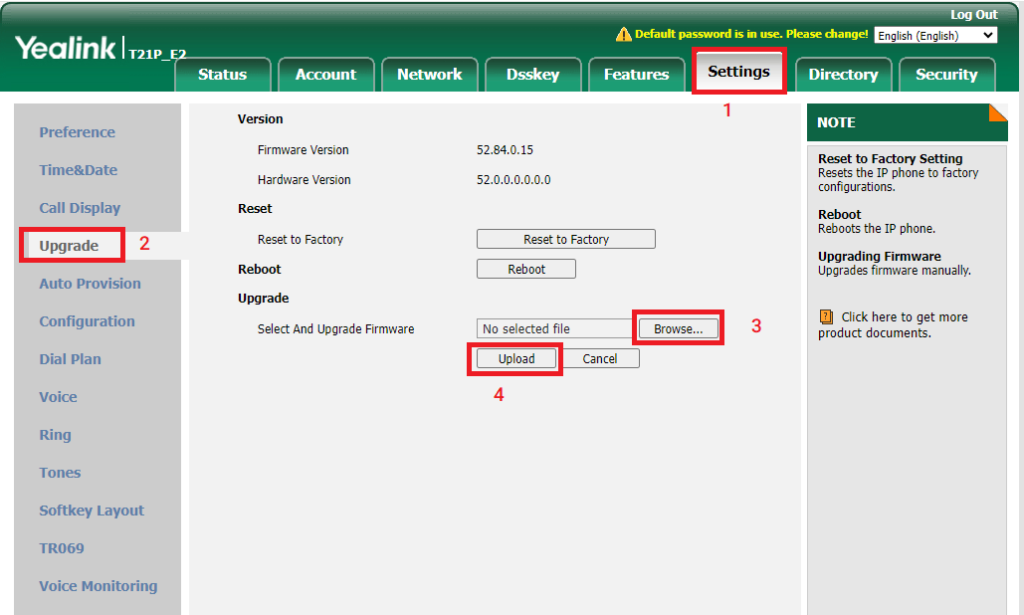Screen dimensions: 1024x615
Task: Open the Security tab
Action: [946, 75]
